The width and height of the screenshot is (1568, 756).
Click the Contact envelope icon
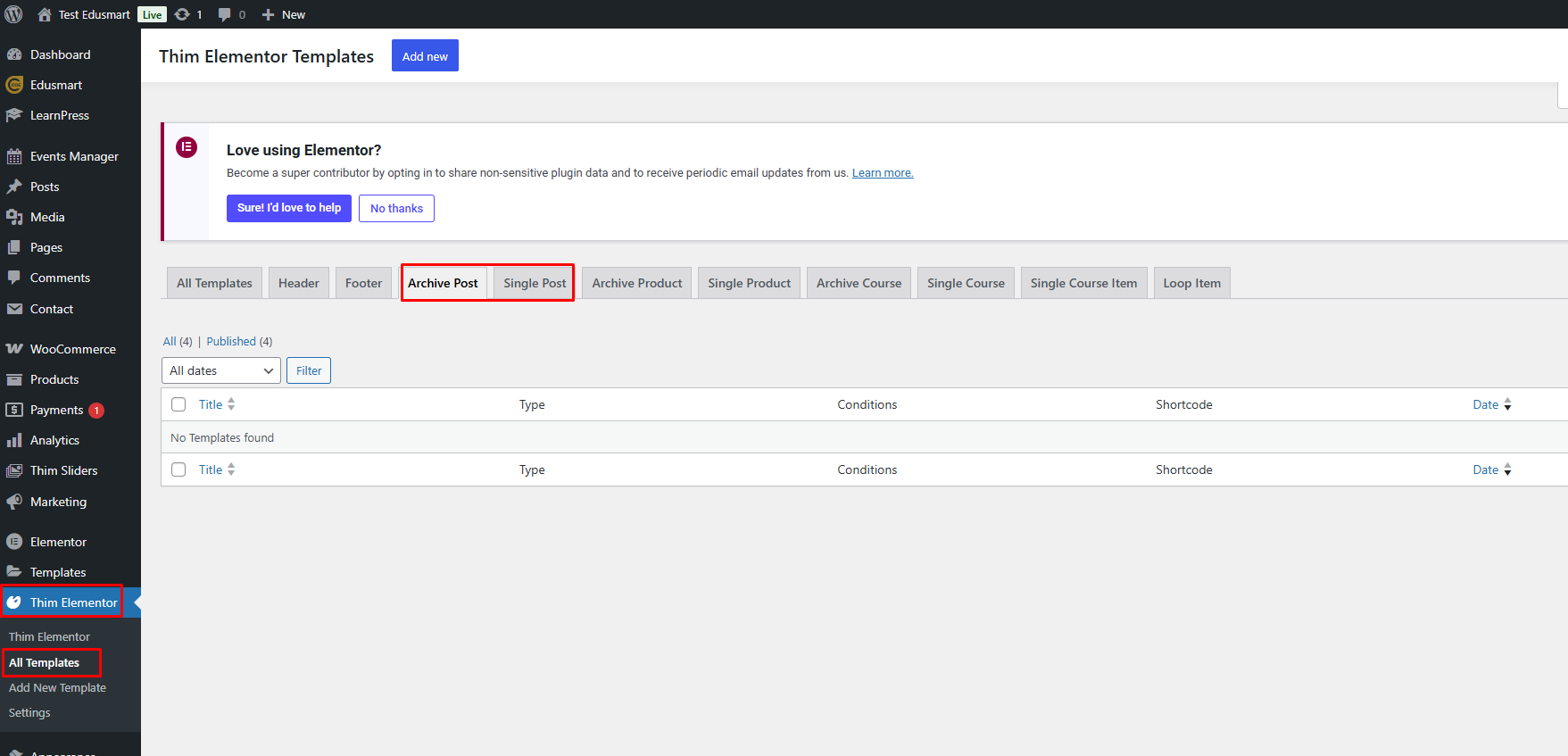coord(14,309)
